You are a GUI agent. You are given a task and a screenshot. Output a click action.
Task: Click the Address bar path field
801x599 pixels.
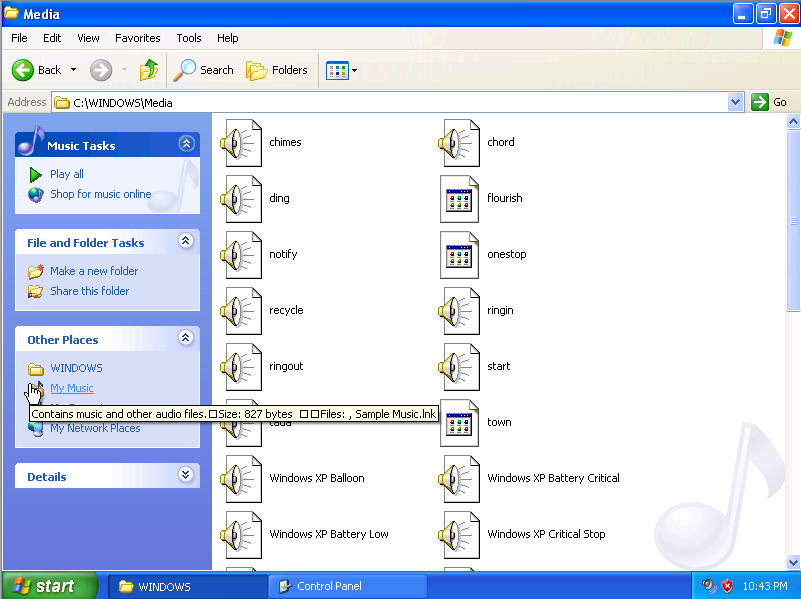point(391,103)
